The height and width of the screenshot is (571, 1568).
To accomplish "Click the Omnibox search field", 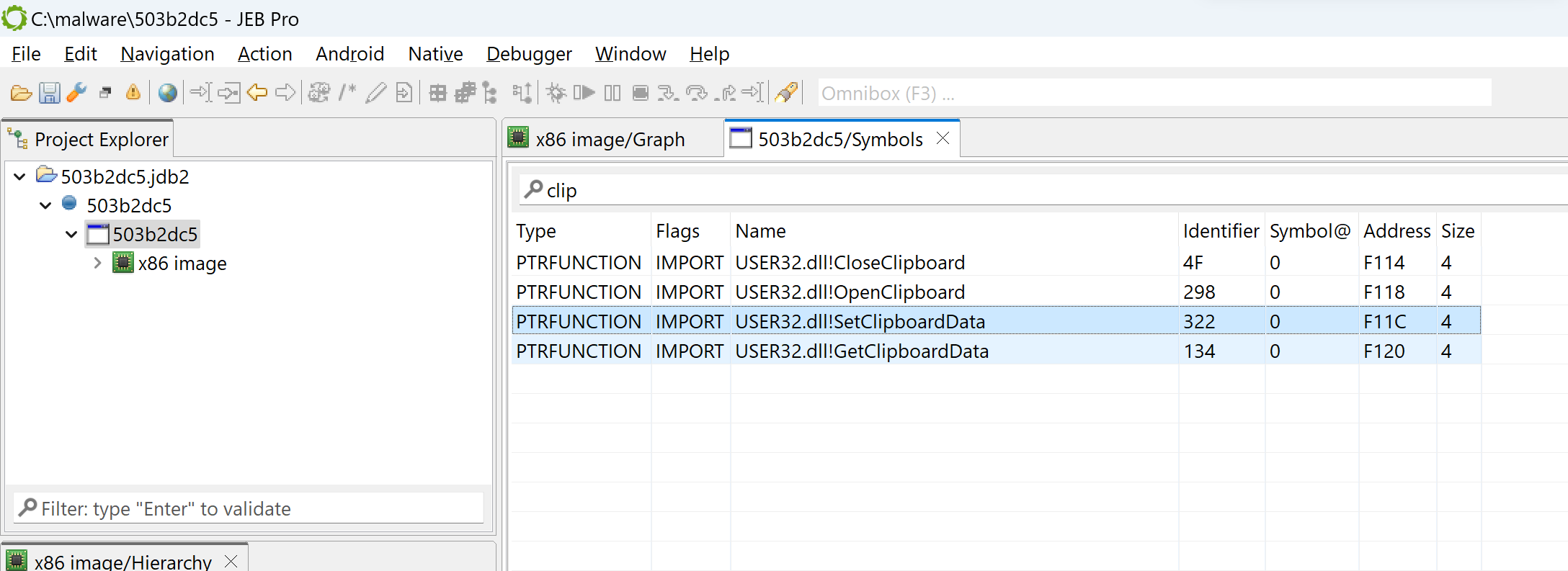I will (1154, 93).
